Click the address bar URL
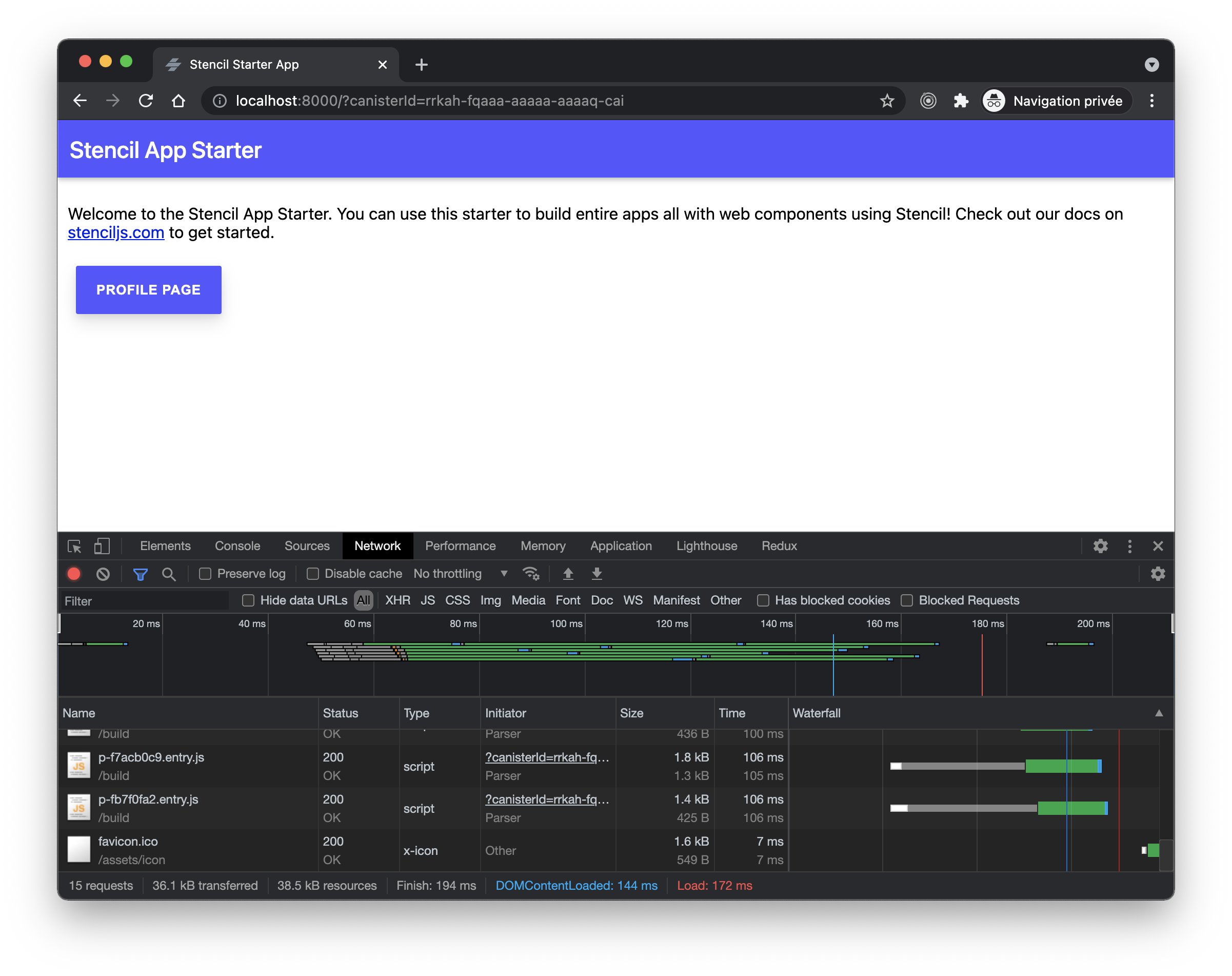Screen dimensions: 1232x976 [429, 101]
